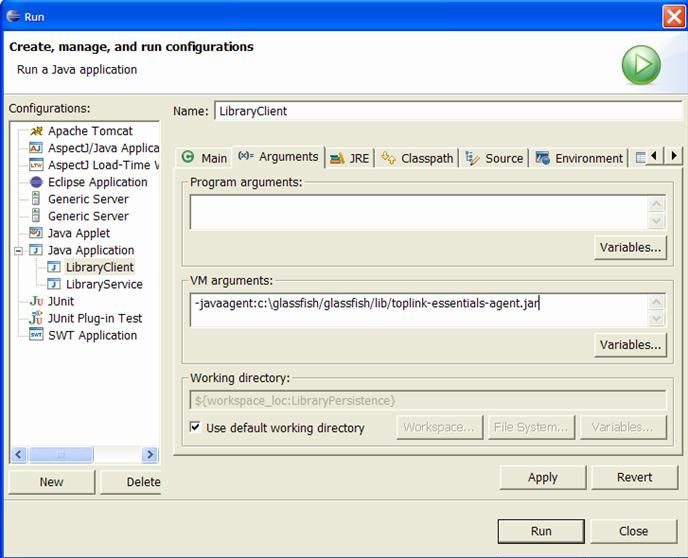Collapse the Java Application tree node
Screen dimensions: 688x558
(18, 251)
